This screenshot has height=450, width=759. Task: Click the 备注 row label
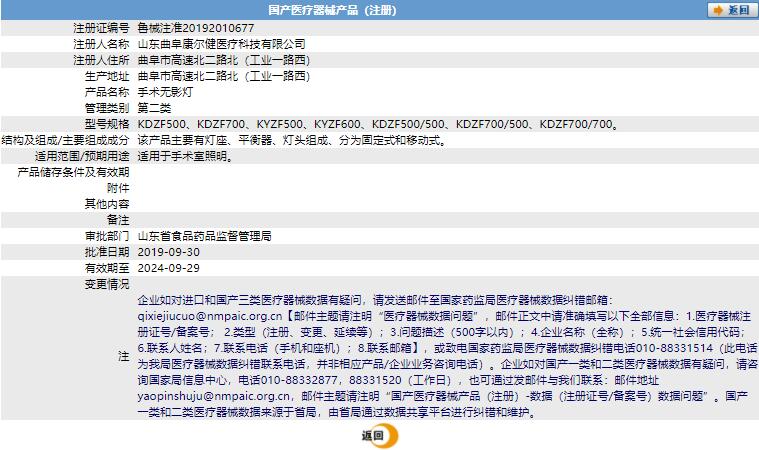coord(118,220)
